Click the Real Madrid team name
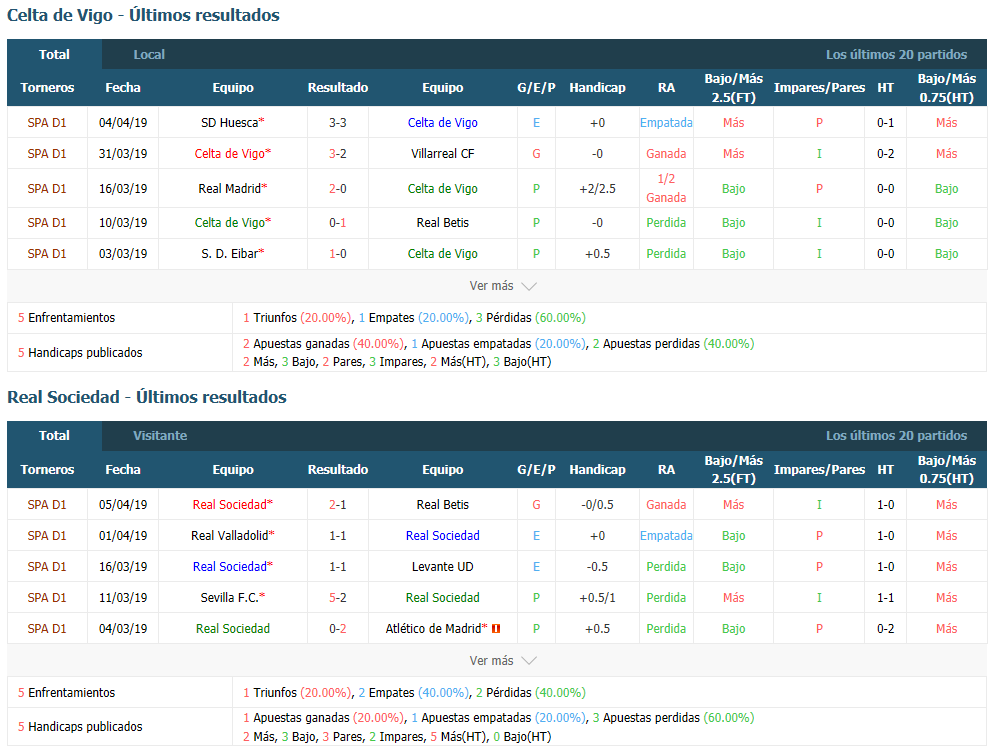 pos(230,189)
